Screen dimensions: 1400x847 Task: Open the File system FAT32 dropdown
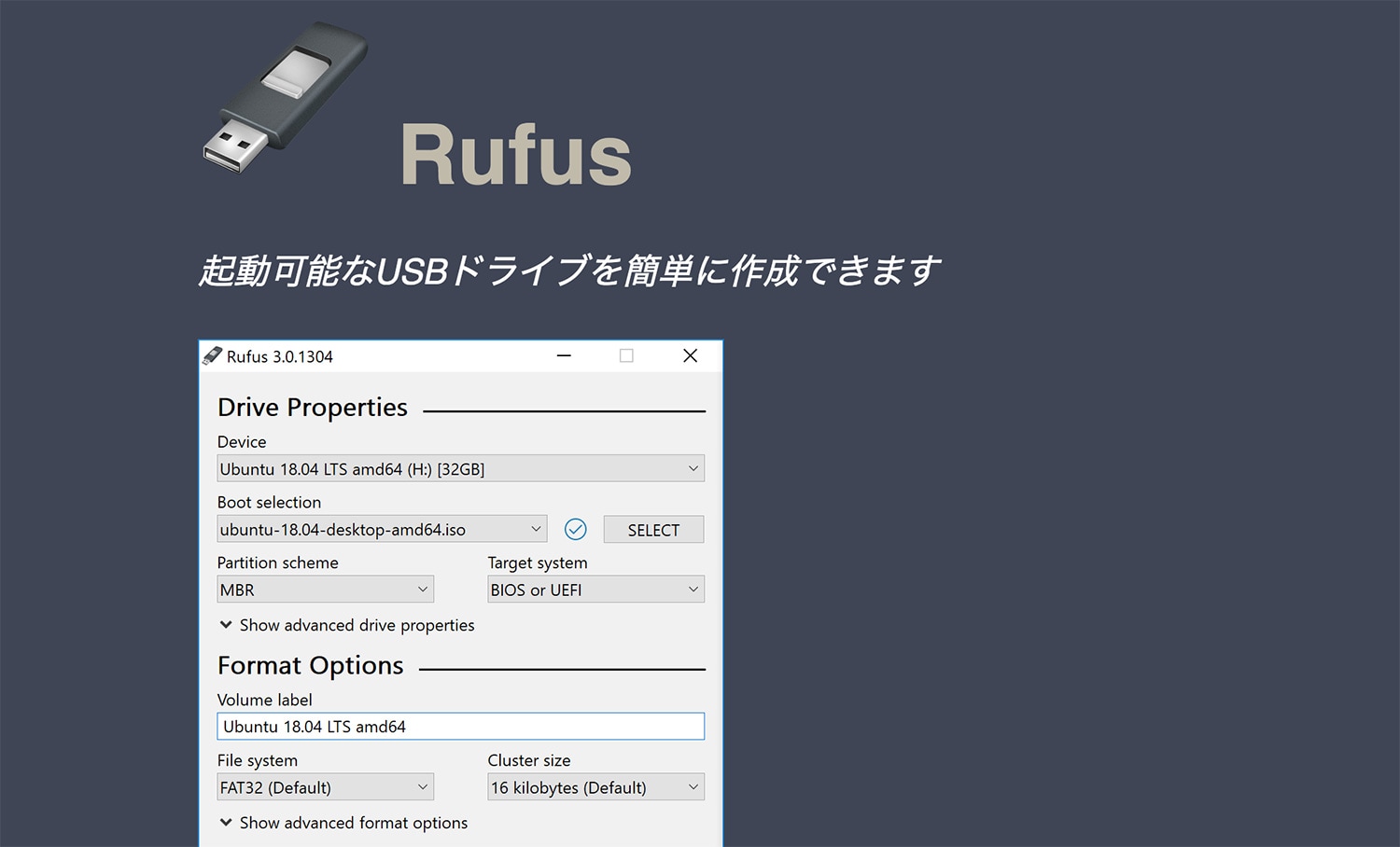click(x=325, y=787)
